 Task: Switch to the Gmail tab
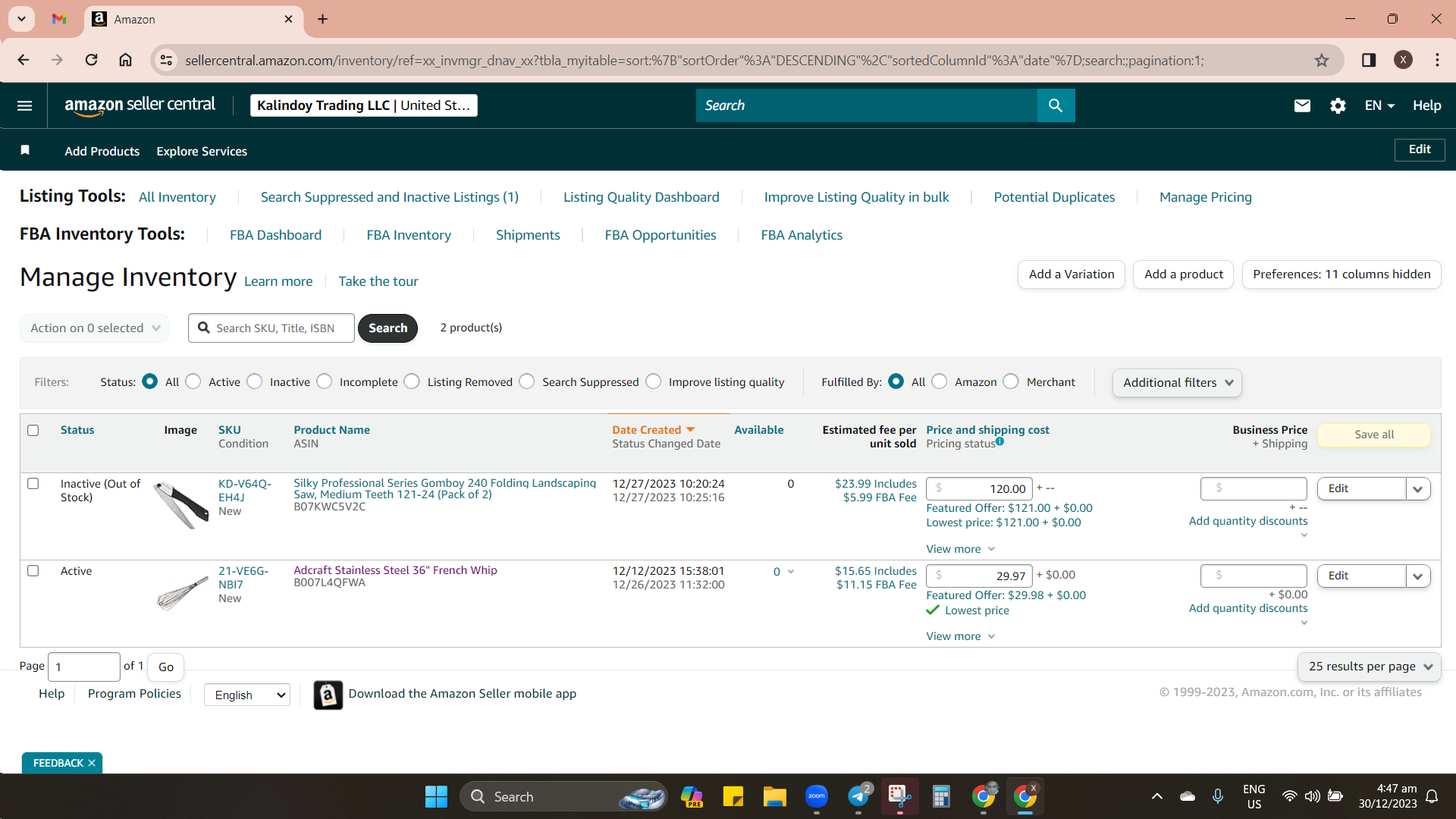[x=59, y=19]
